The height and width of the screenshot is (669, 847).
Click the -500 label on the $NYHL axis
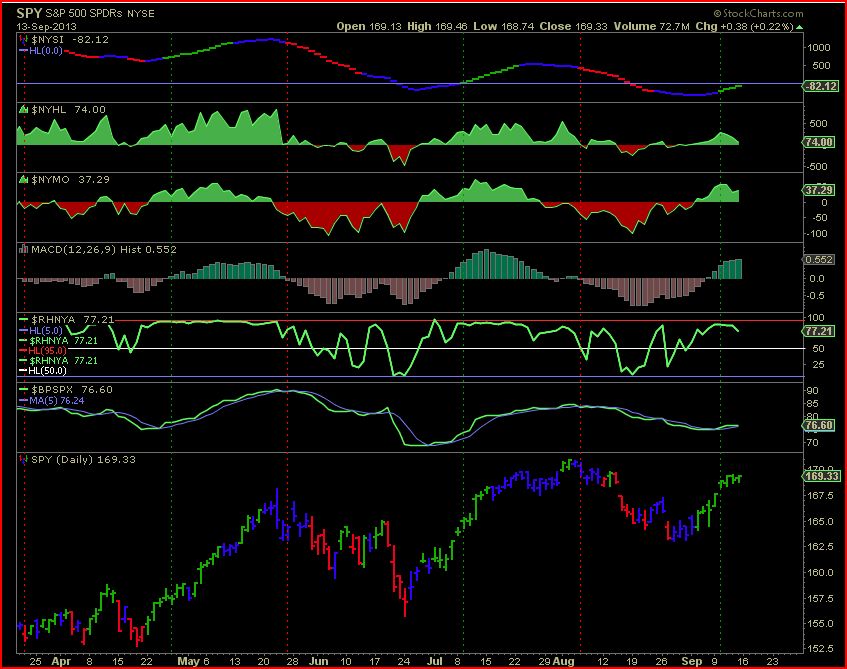817,166
